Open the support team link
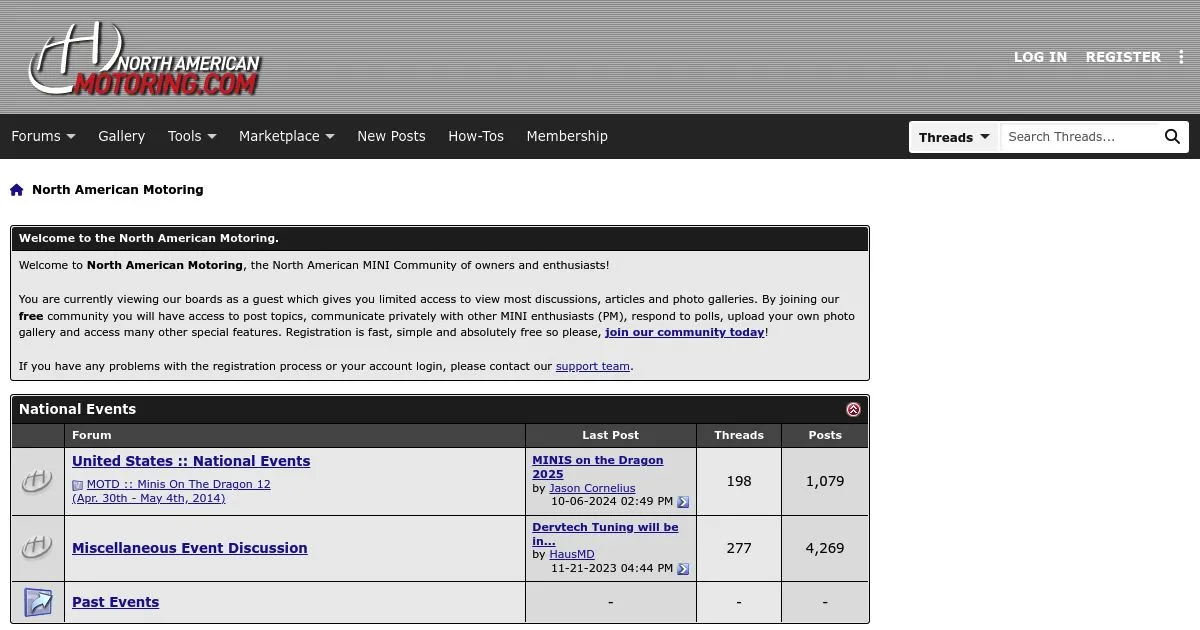This screenshot has width=1200, height=630. [593, 366]
